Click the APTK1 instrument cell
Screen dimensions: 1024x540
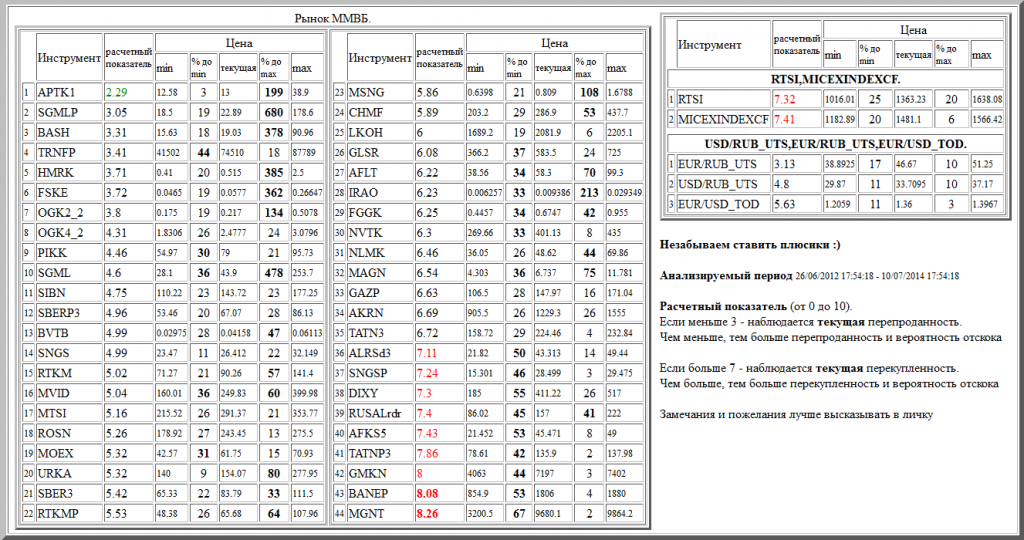pyautogui.click(x=55, y=92)
